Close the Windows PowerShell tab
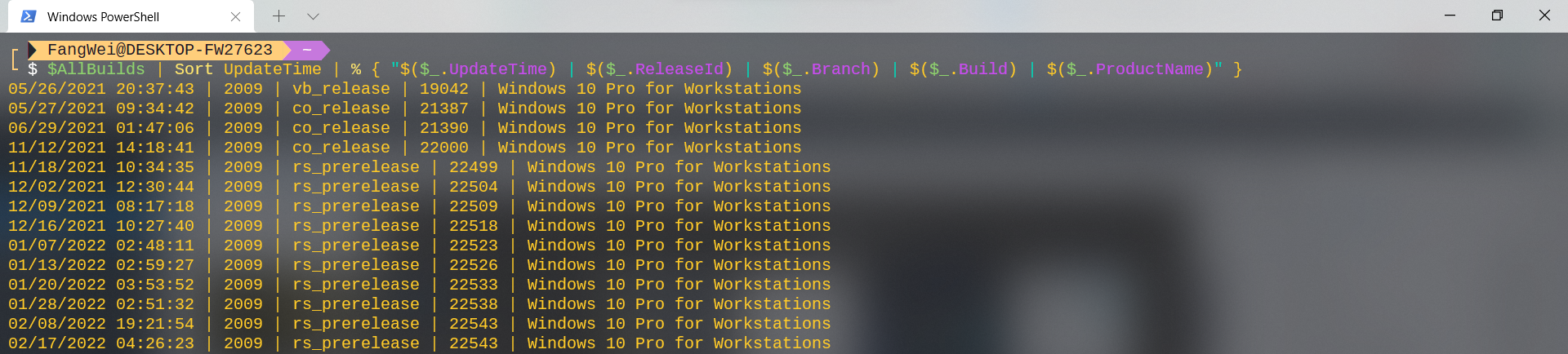 click(x=235, y=16)
